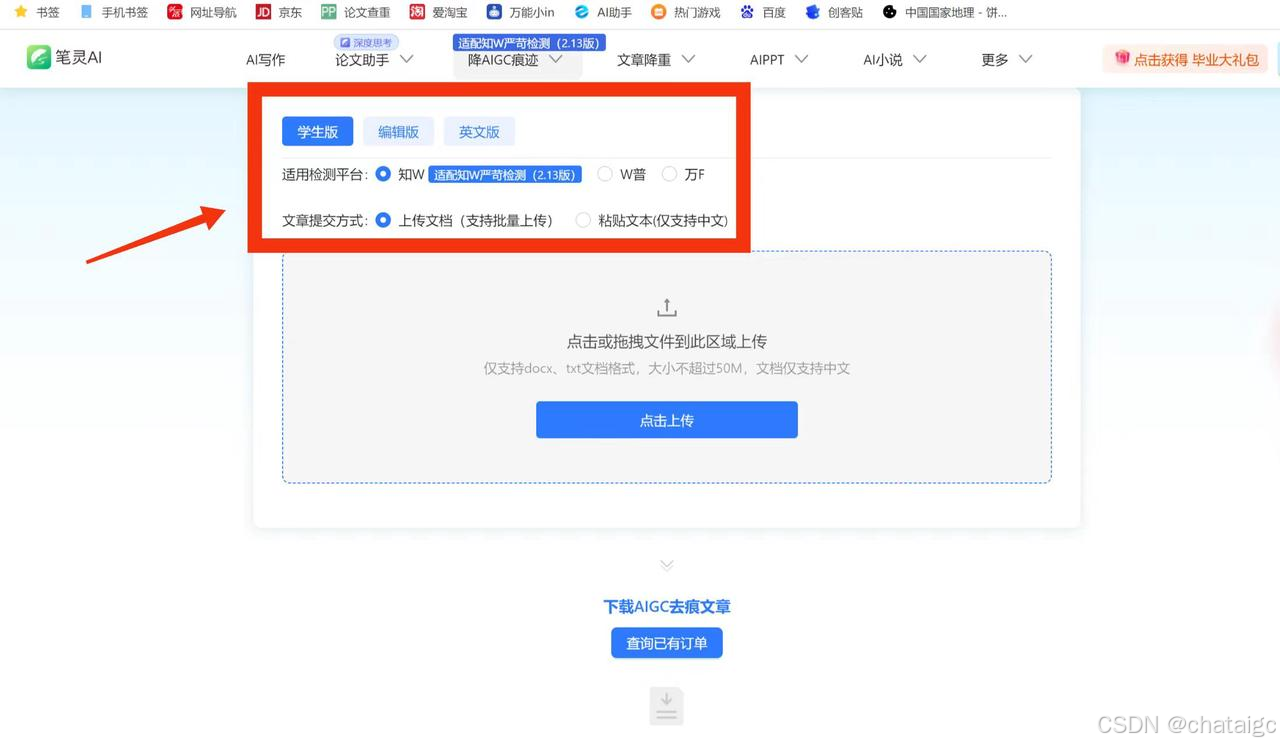
Task: Open the 手机书签 bookmark icon
Action: (x=86, y=12)
